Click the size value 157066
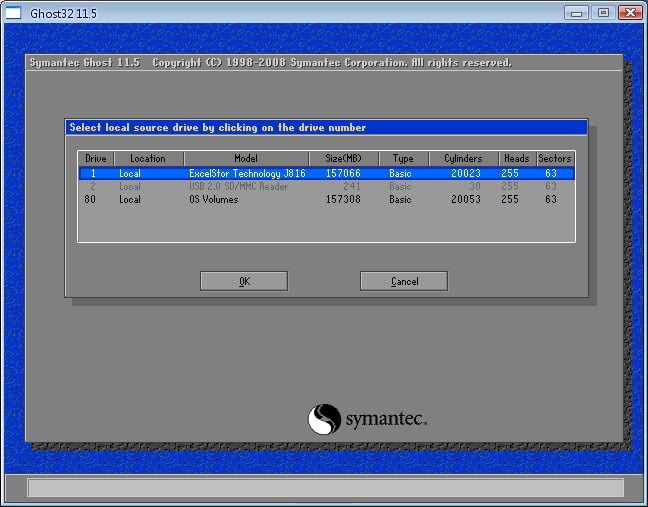This screenshot has width=648, height=507. 343,173
